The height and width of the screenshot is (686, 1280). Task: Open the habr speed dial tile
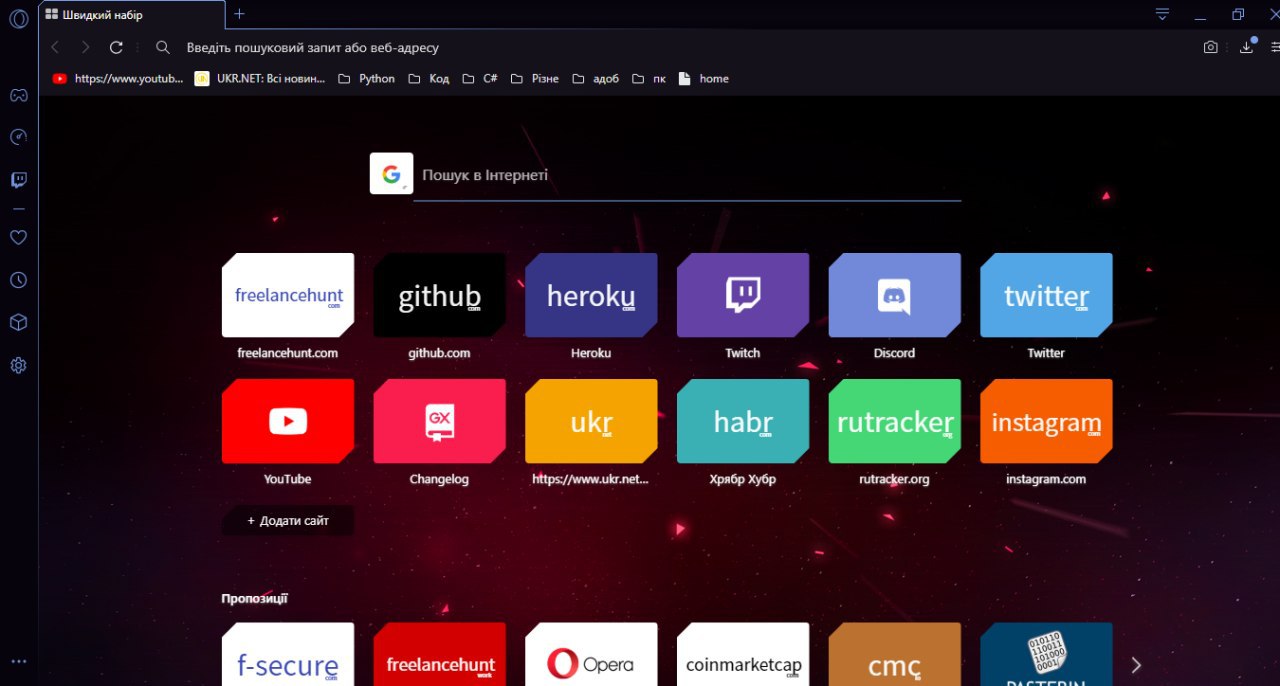click(743, 421)
